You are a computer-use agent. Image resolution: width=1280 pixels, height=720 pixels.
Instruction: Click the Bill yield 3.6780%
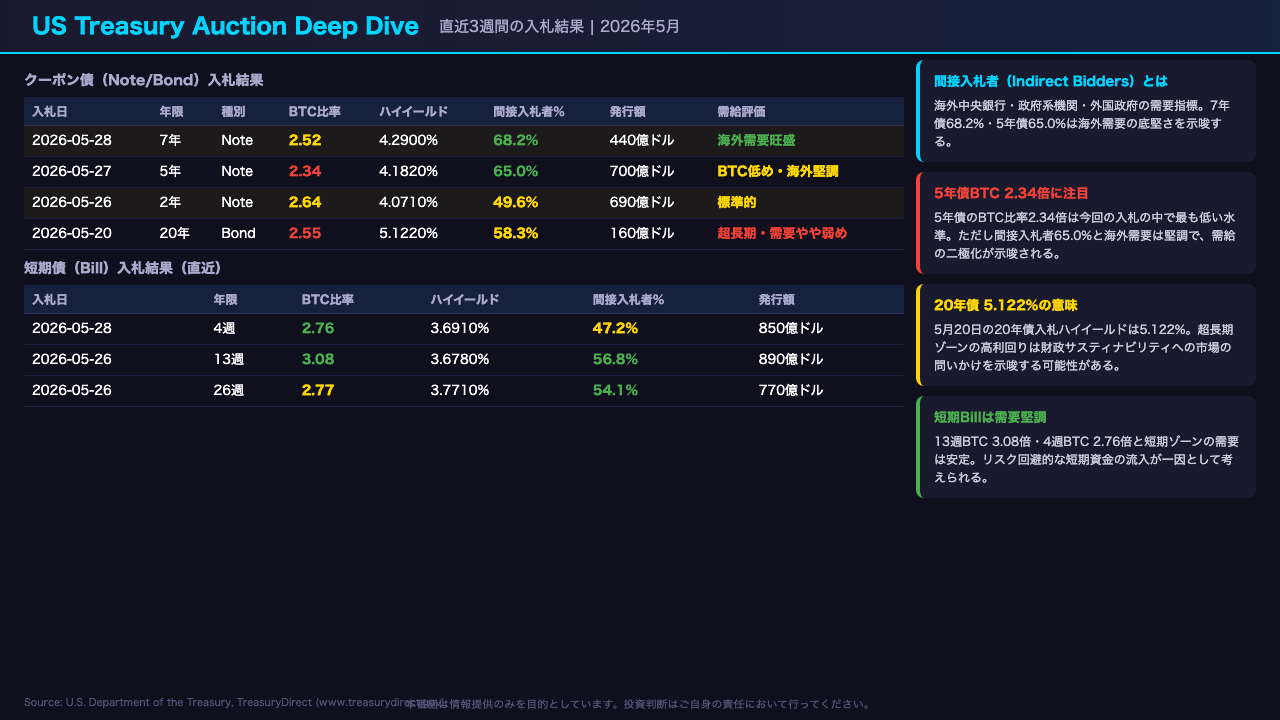460,359
